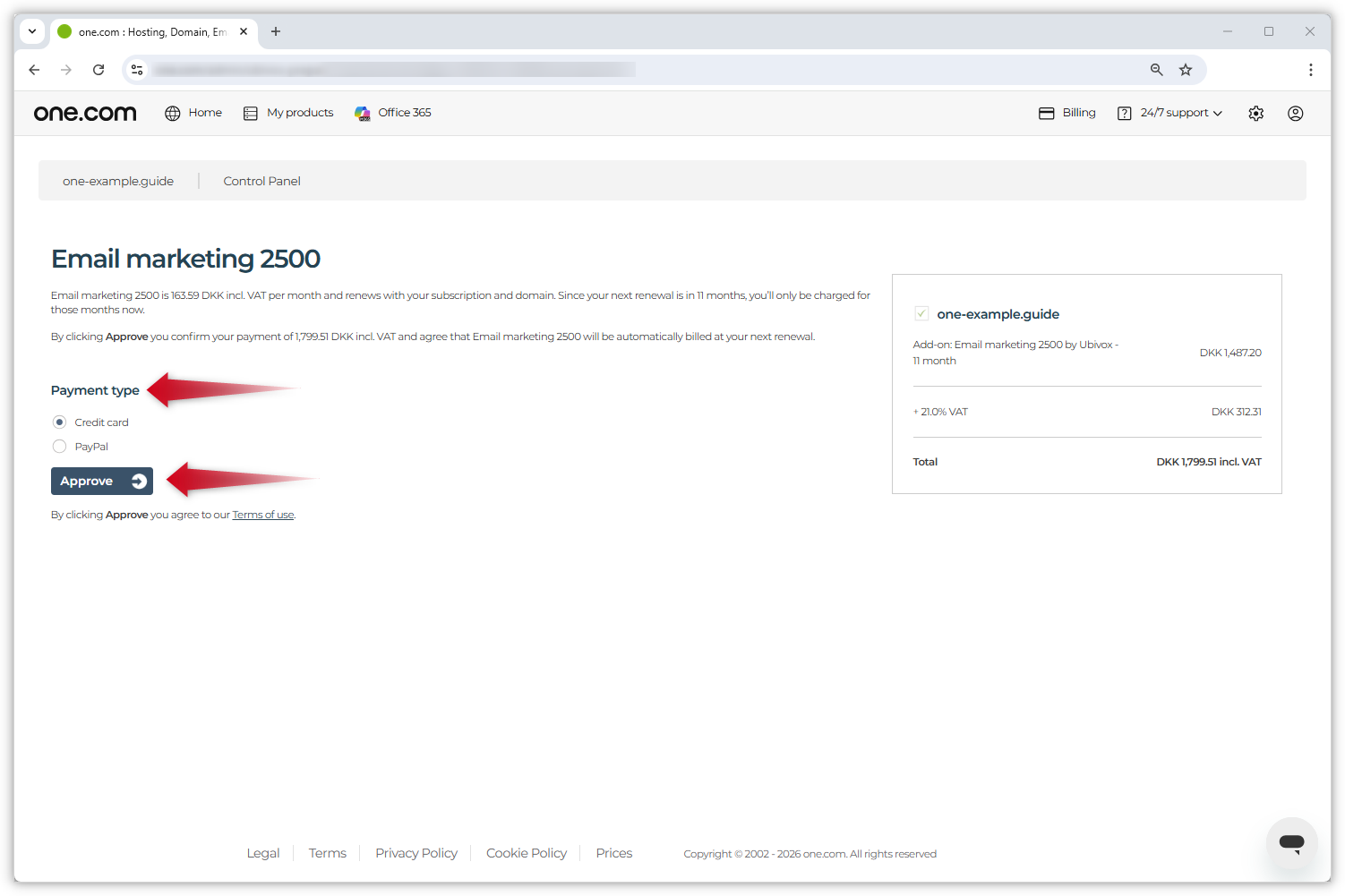Click the one.com logo

coord(85,113)
